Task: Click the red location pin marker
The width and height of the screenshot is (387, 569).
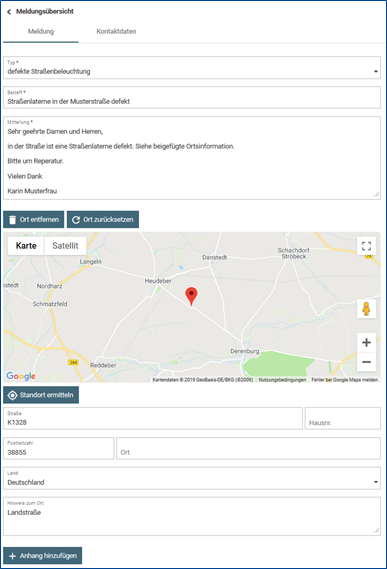Action: 191,296
